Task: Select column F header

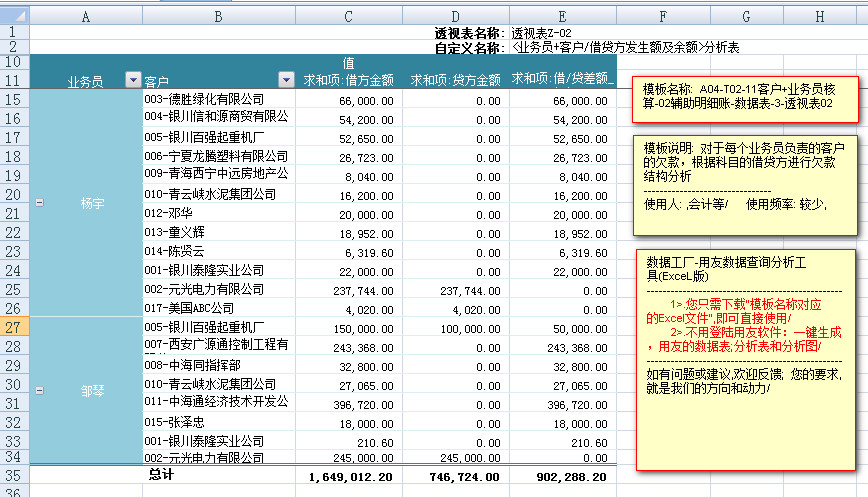Action: click(x=662, y=17)
